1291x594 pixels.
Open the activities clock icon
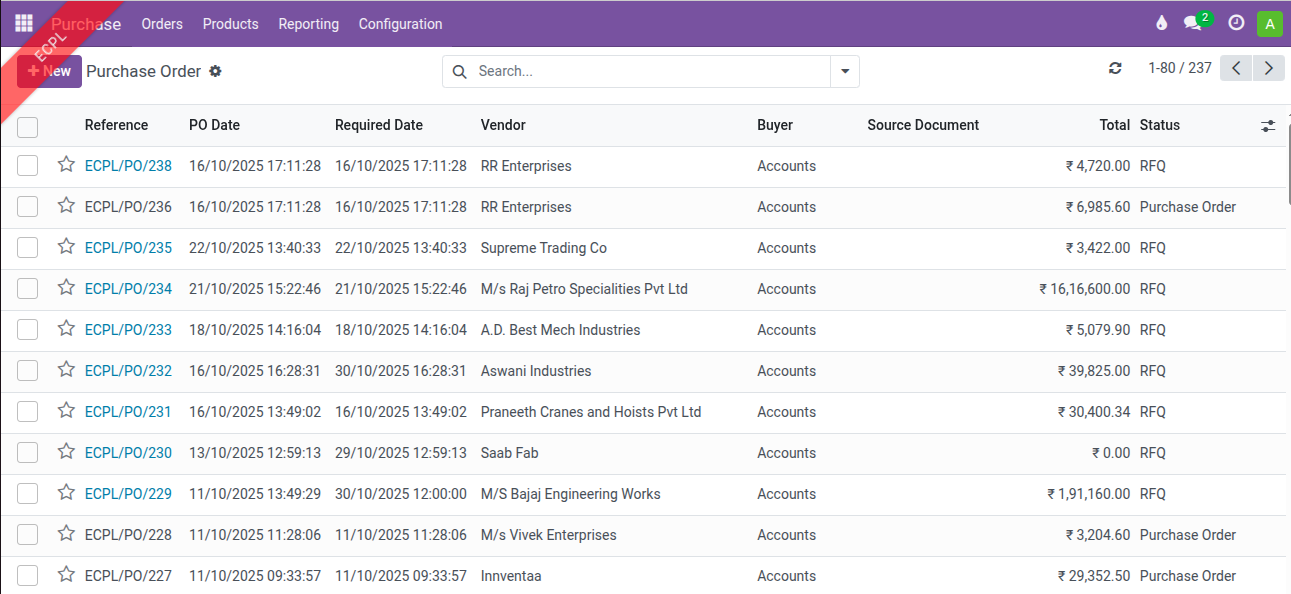[x=1236, y=23]
